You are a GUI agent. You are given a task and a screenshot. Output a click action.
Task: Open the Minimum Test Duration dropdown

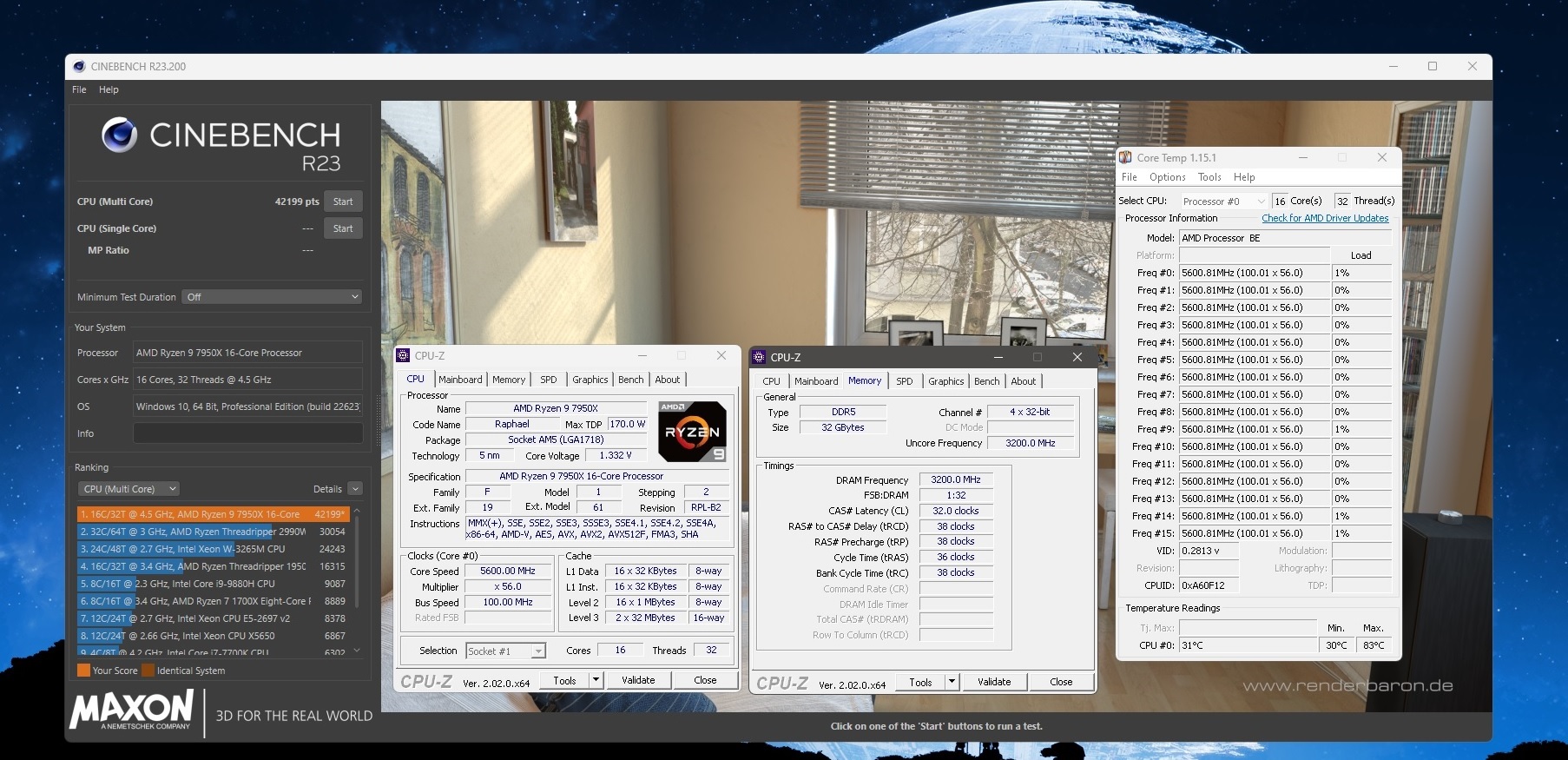pyautogui.click(x=272, y=297)
